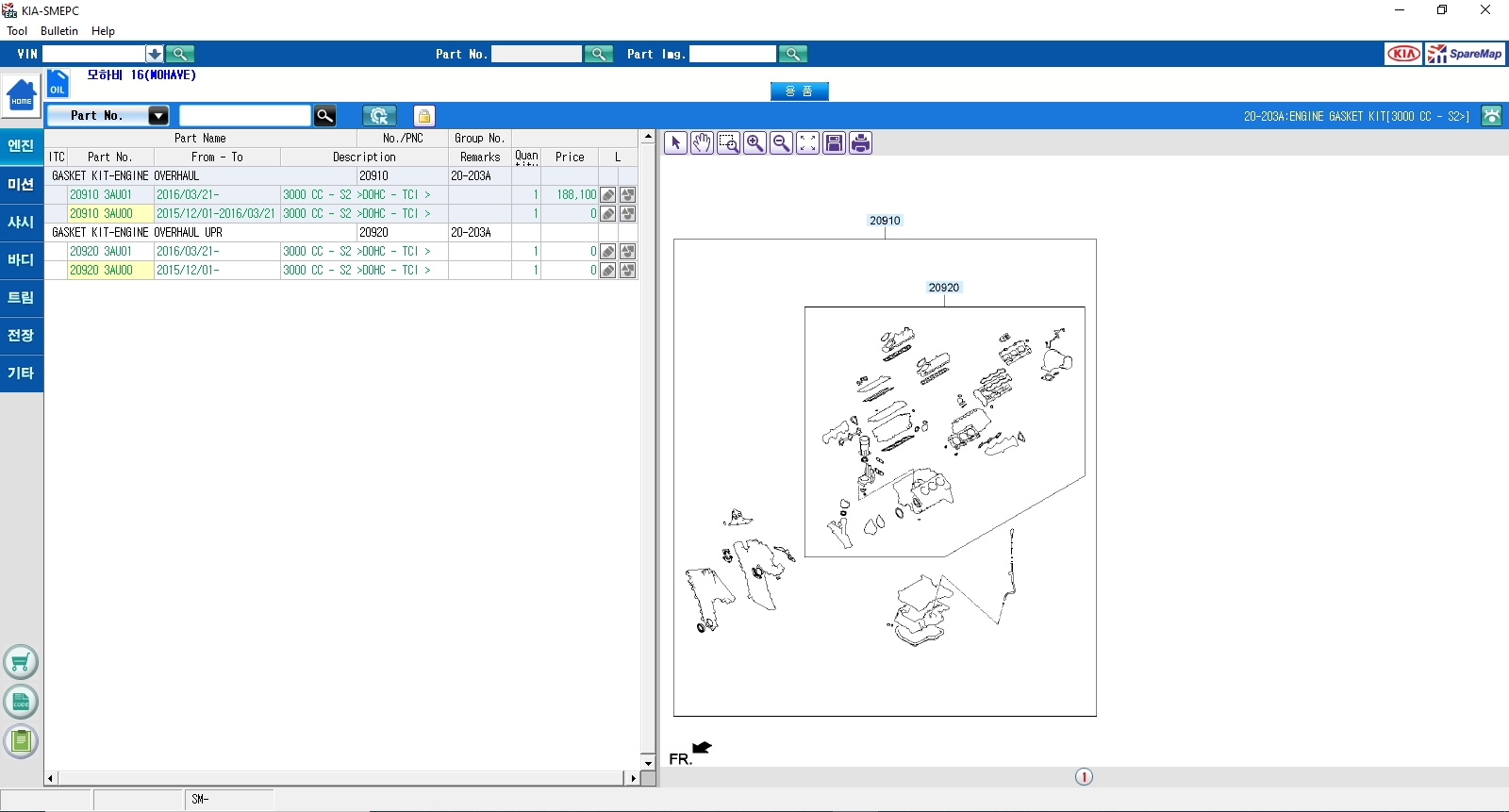Screen dimensions: 1509x812
Task: Click the 20920 callout in diagram
Action: [943, 288]
